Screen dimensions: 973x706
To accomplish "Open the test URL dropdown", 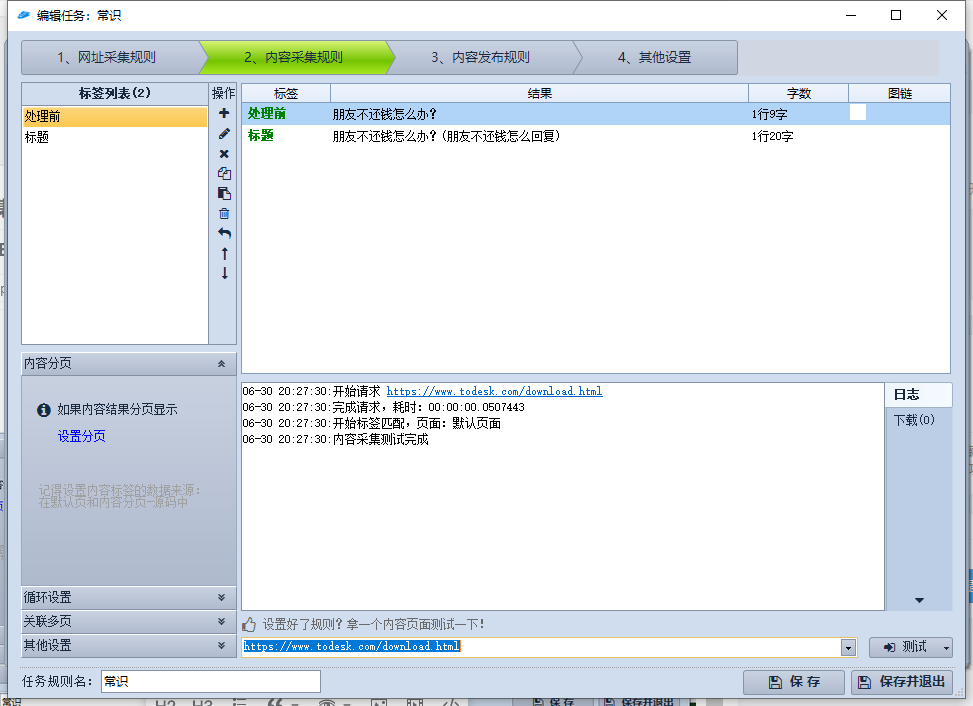I will tap(847, 647).
